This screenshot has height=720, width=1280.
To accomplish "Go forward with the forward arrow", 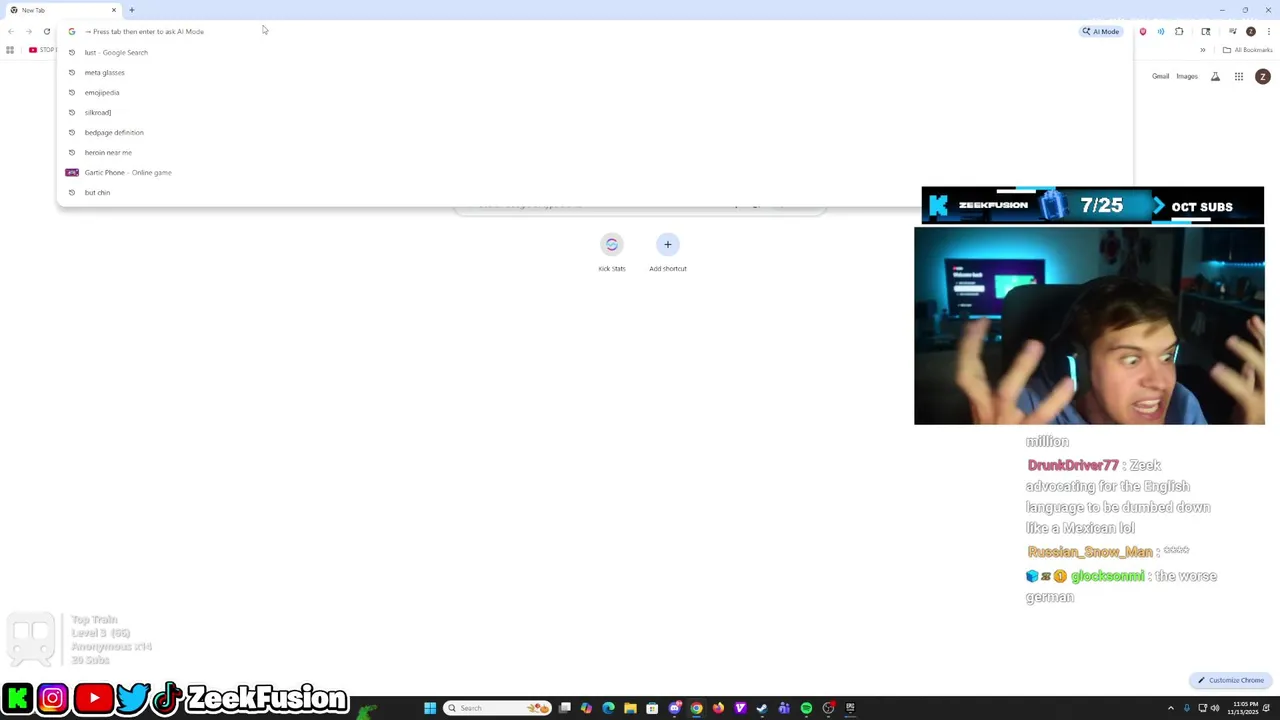I will [29, 32].
